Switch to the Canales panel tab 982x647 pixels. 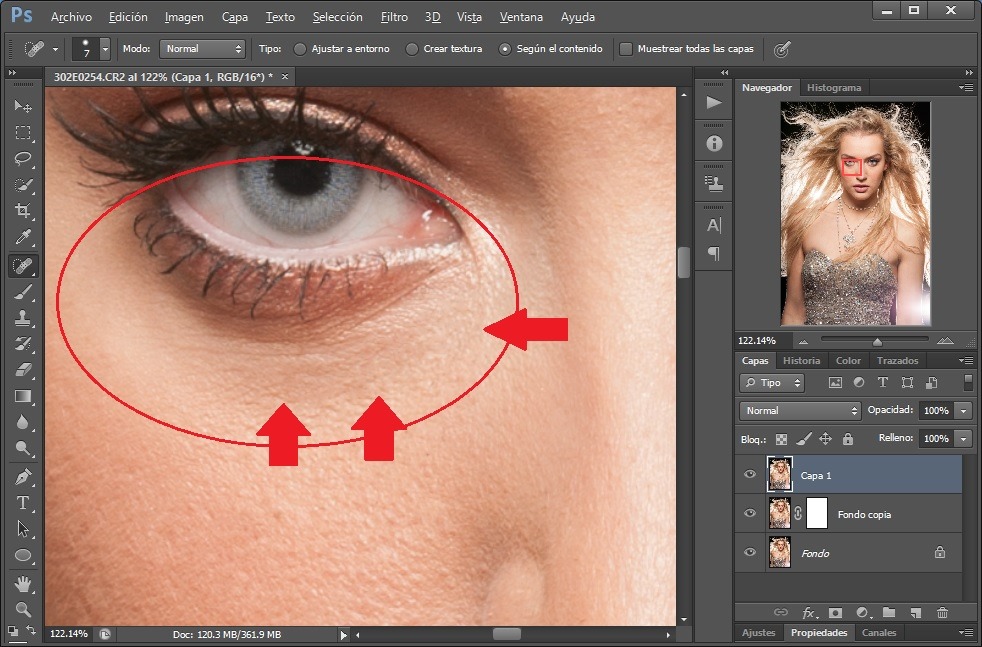click(x=879, y=632)
